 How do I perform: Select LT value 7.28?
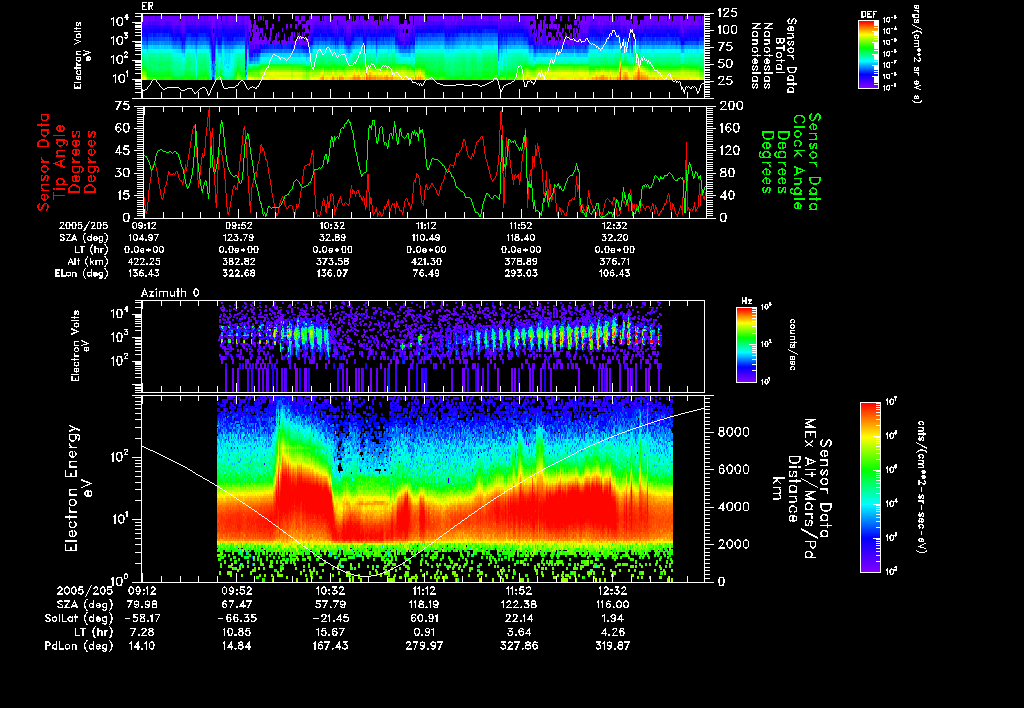[142, 632]
